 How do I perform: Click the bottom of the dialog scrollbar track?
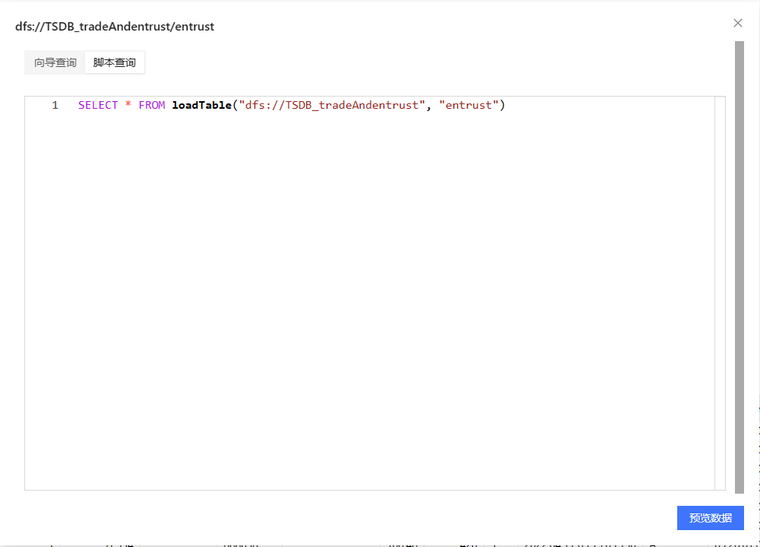[739, 486]
